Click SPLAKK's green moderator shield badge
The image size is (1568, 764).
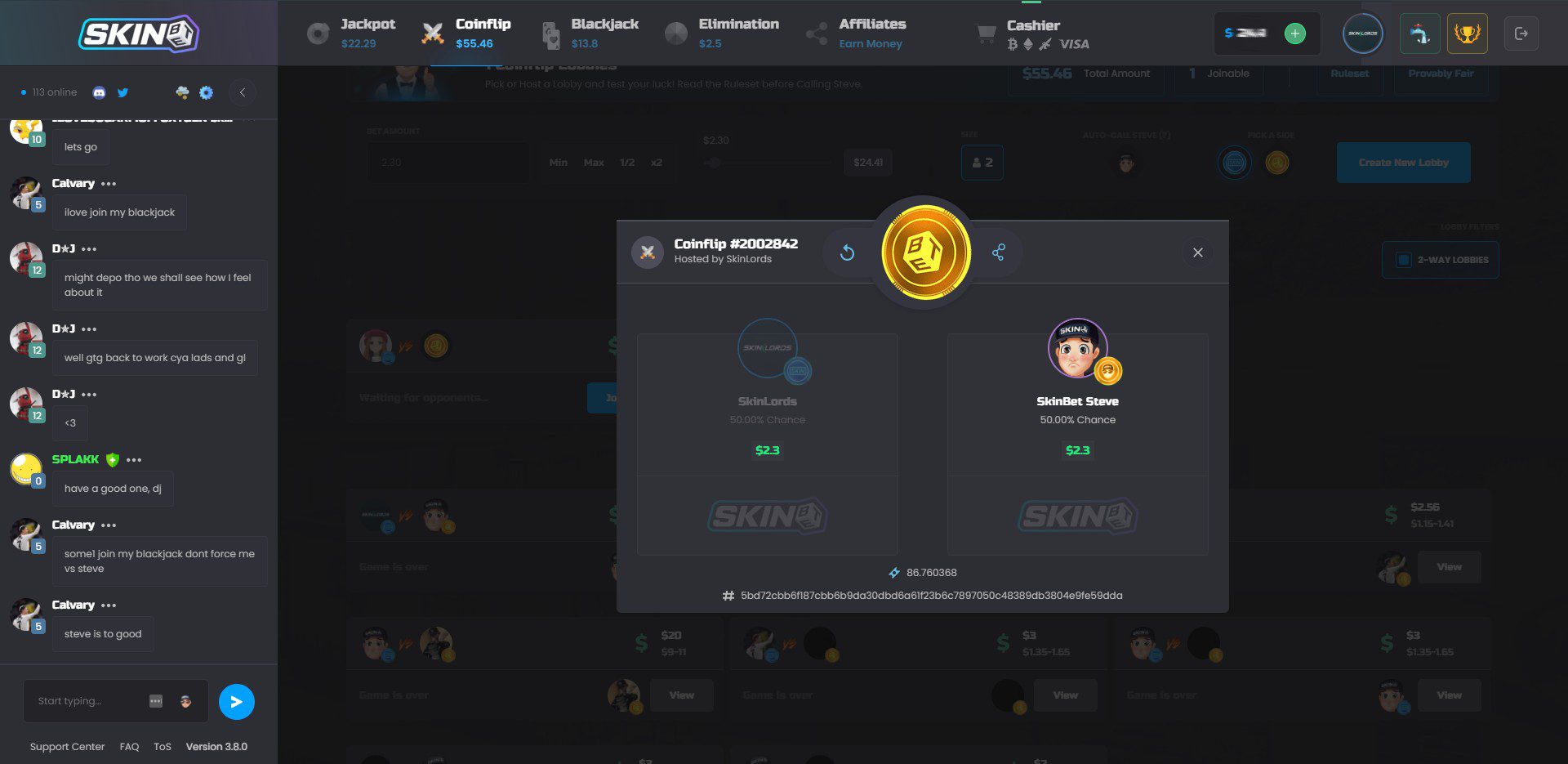pos(113,460)
